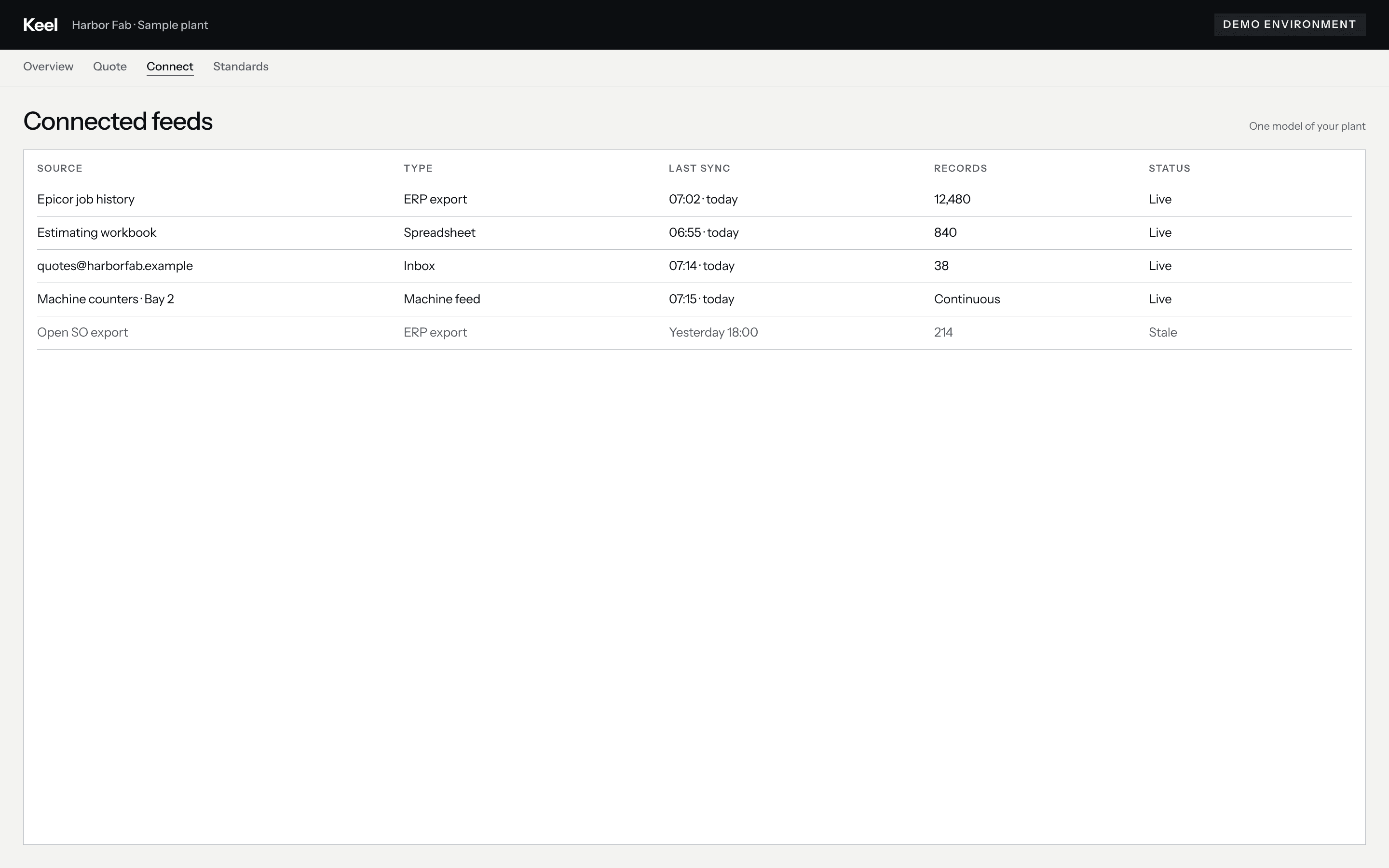Screen dimensions: 1389x868
Task: Click the Source column header
Action: 60,168
